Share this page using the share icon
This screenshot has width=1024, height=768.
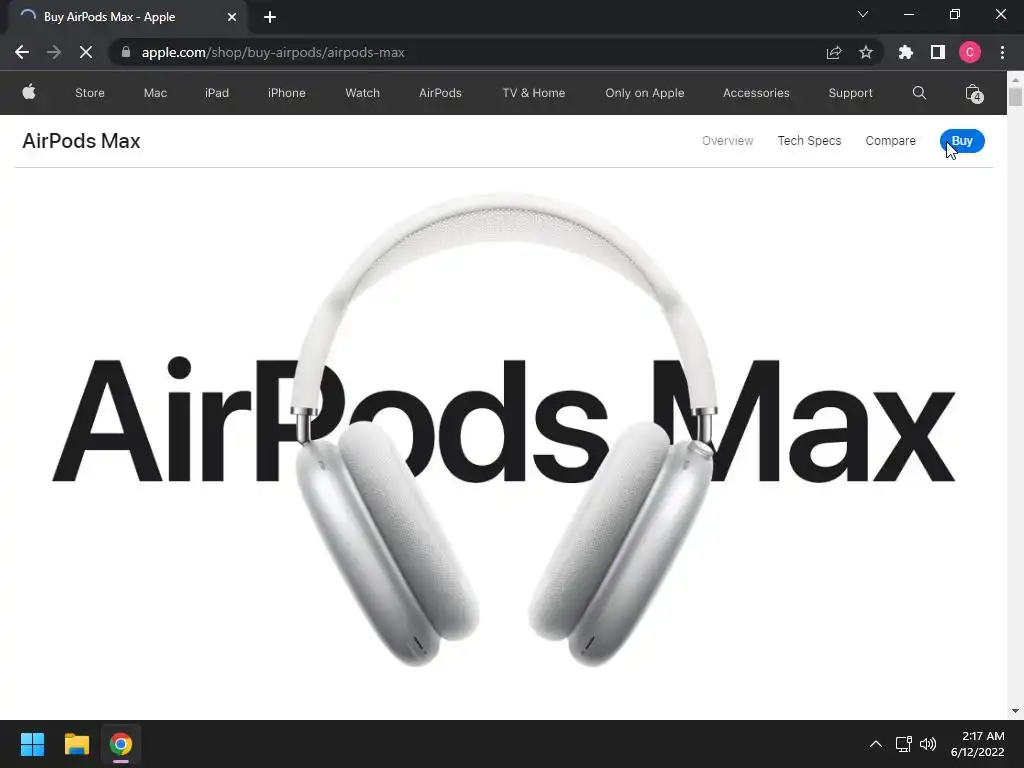pos(834,52)
